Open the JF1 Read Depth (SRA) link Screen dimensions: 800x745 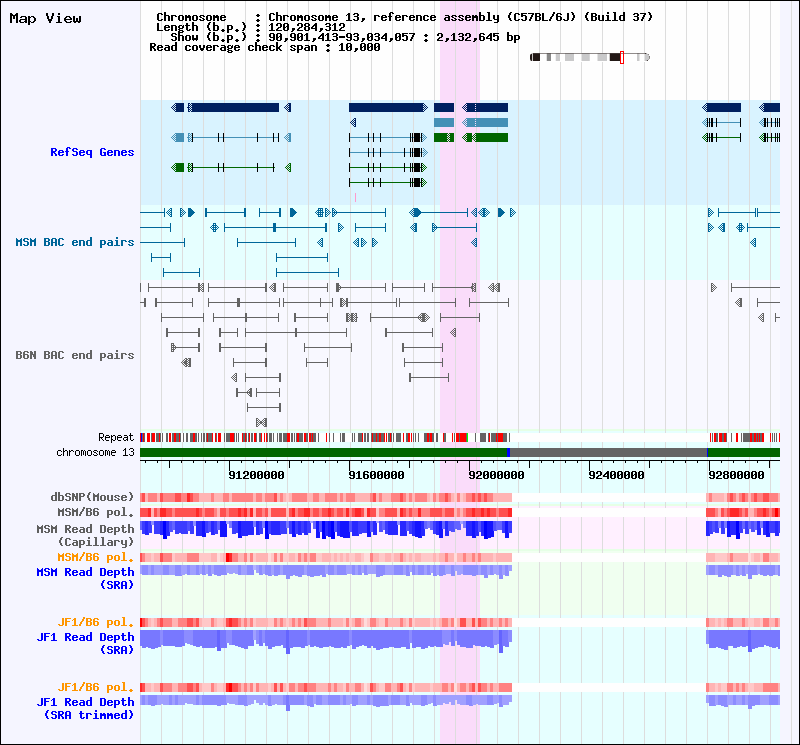click(x=85, y=643)
